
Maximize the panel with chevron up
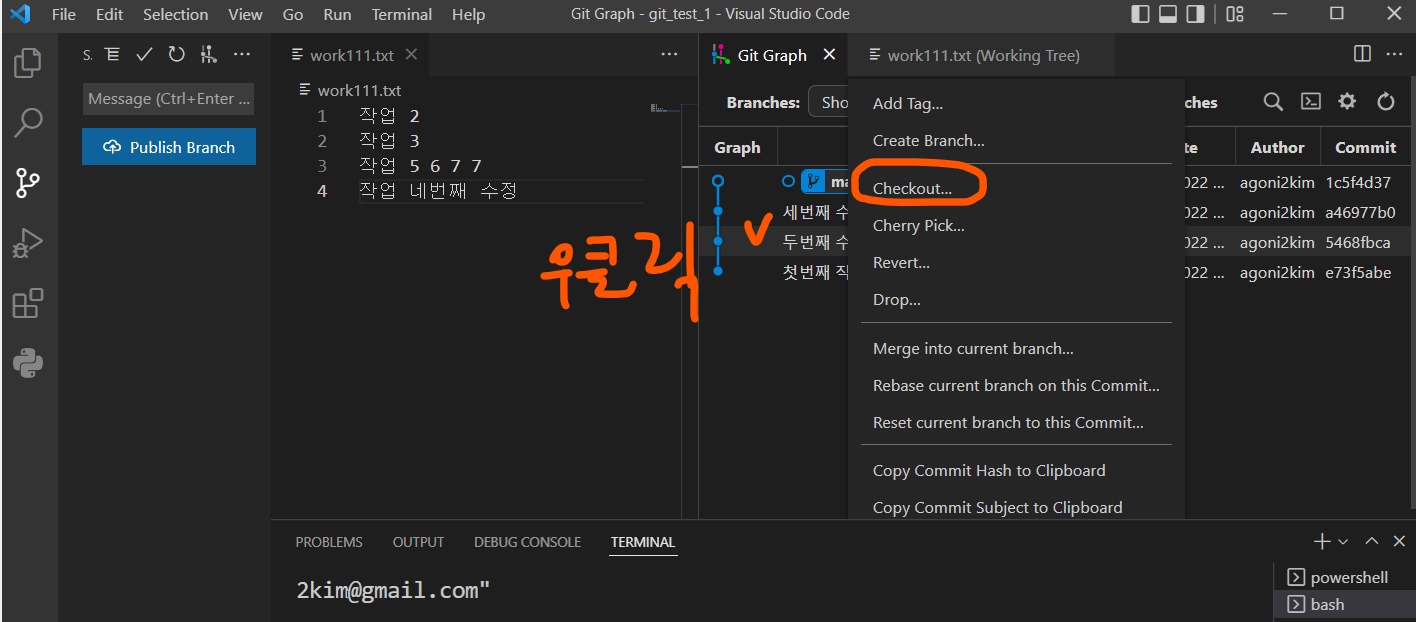coord(1372,541)
